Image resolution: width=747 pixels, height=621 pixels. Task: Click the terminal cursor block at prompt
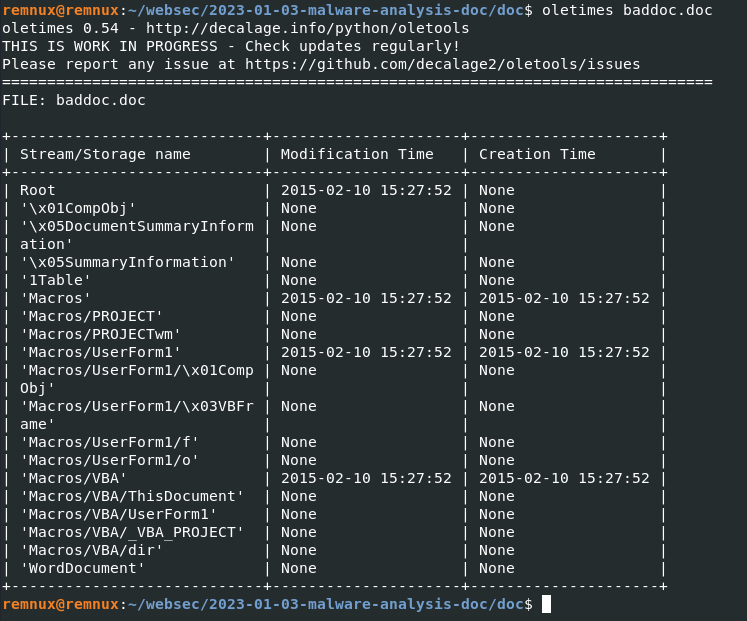(546, 604)
